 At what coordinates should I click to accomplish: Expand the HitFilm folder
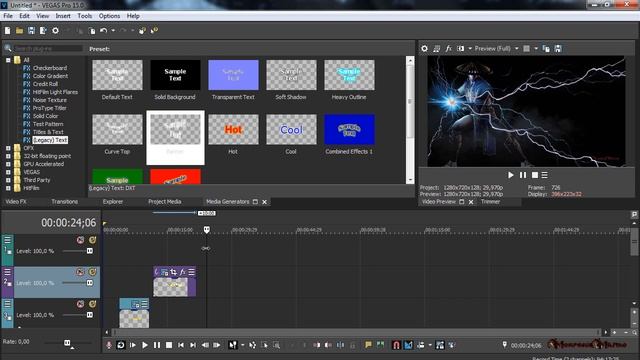coord(8,188)
